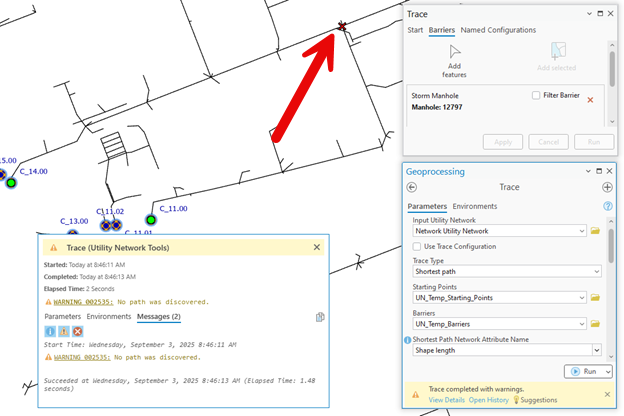Click Apply button in Trace pane
The width and height of the screenshot is (624, 416).
pyautogui.click(x=503, y=142)
